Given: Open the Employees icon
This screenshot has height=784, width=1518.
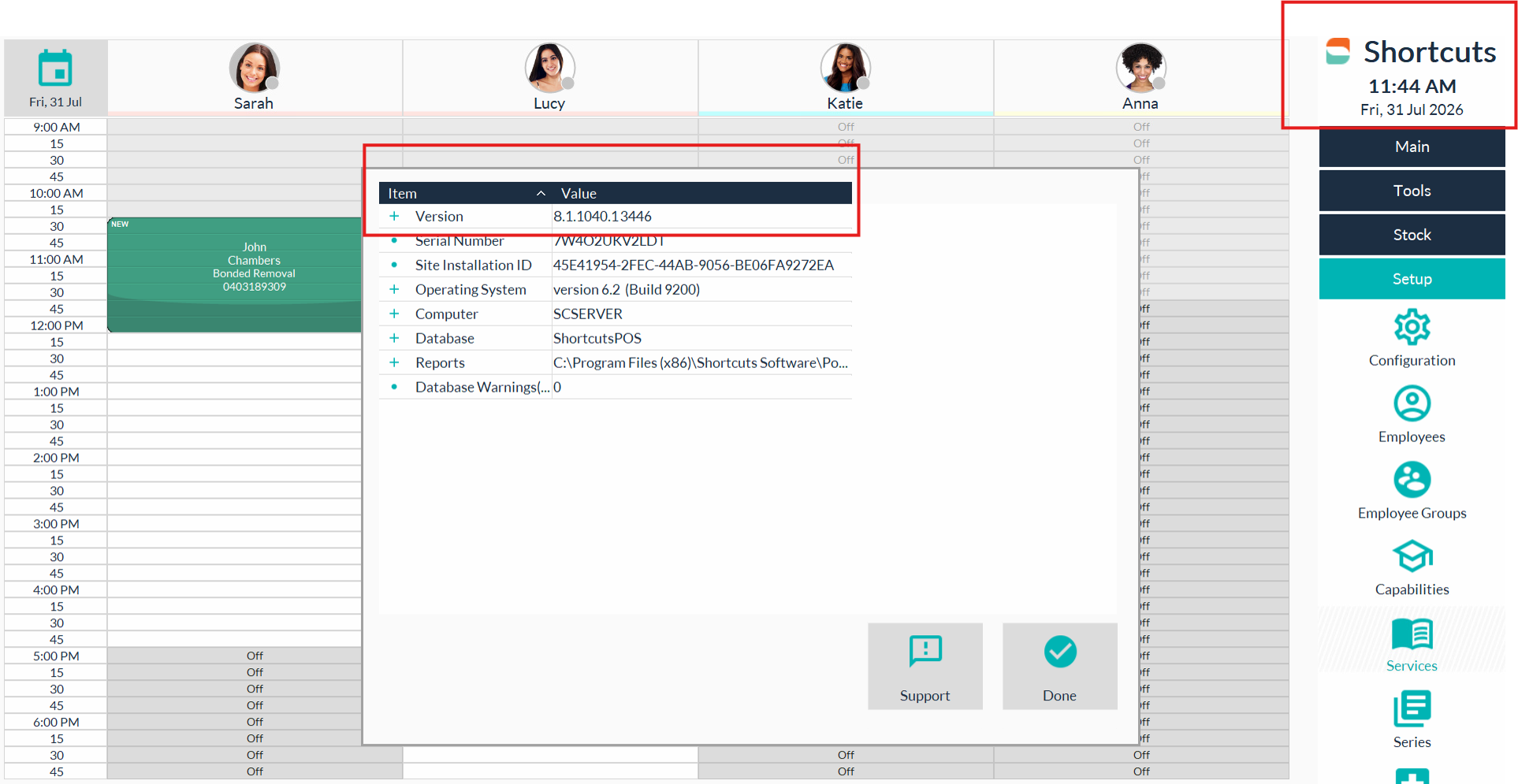Looking at the screenshot, I should [x=1412, y=403].
